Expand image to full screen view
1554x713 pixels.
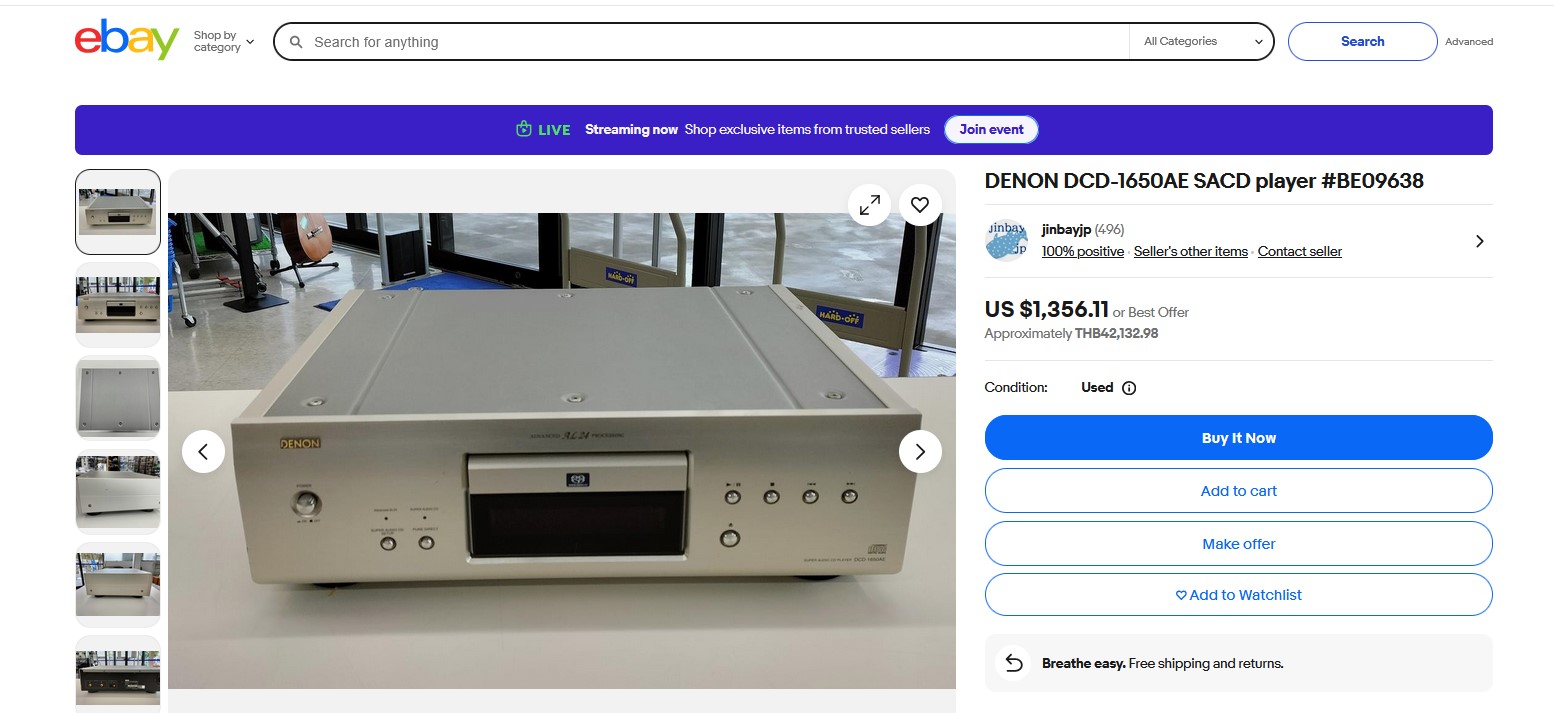pos(870,205)
